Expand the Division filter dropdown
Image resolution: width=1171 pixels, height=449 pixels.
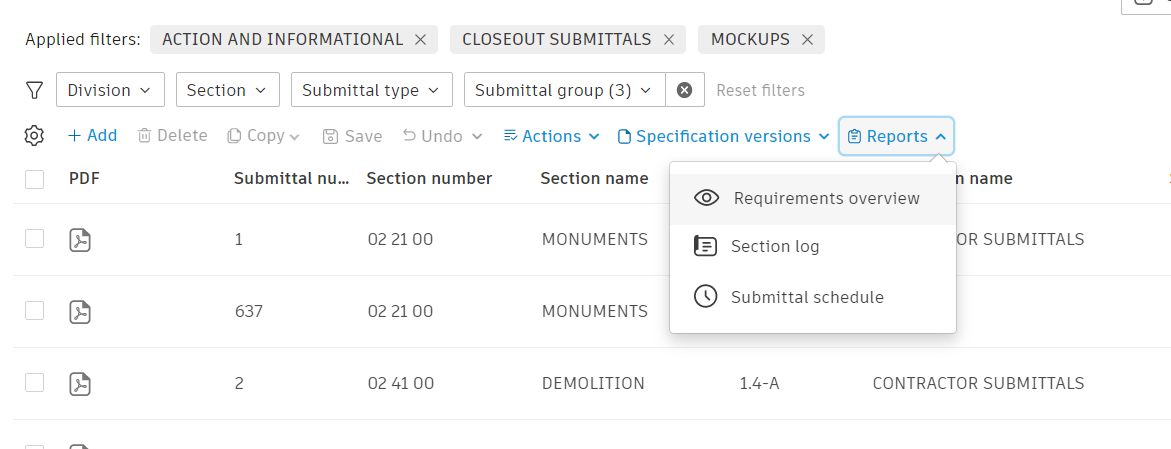(110, 90)
